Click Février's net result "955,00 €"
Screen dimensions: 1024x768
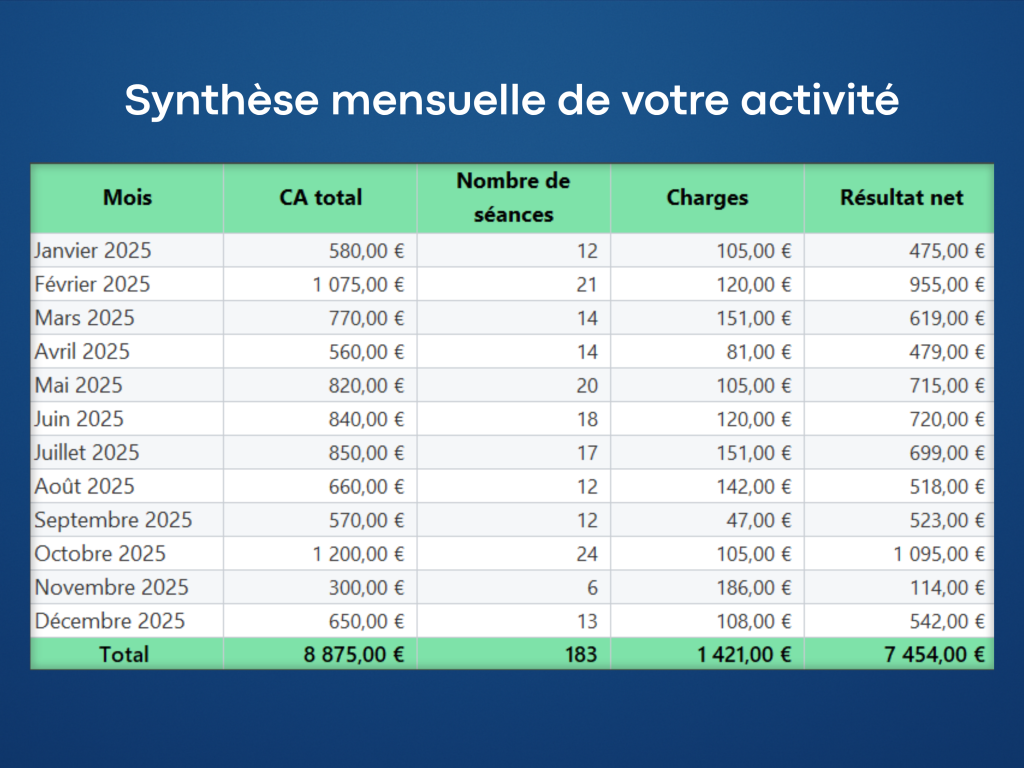pos(948,285)
